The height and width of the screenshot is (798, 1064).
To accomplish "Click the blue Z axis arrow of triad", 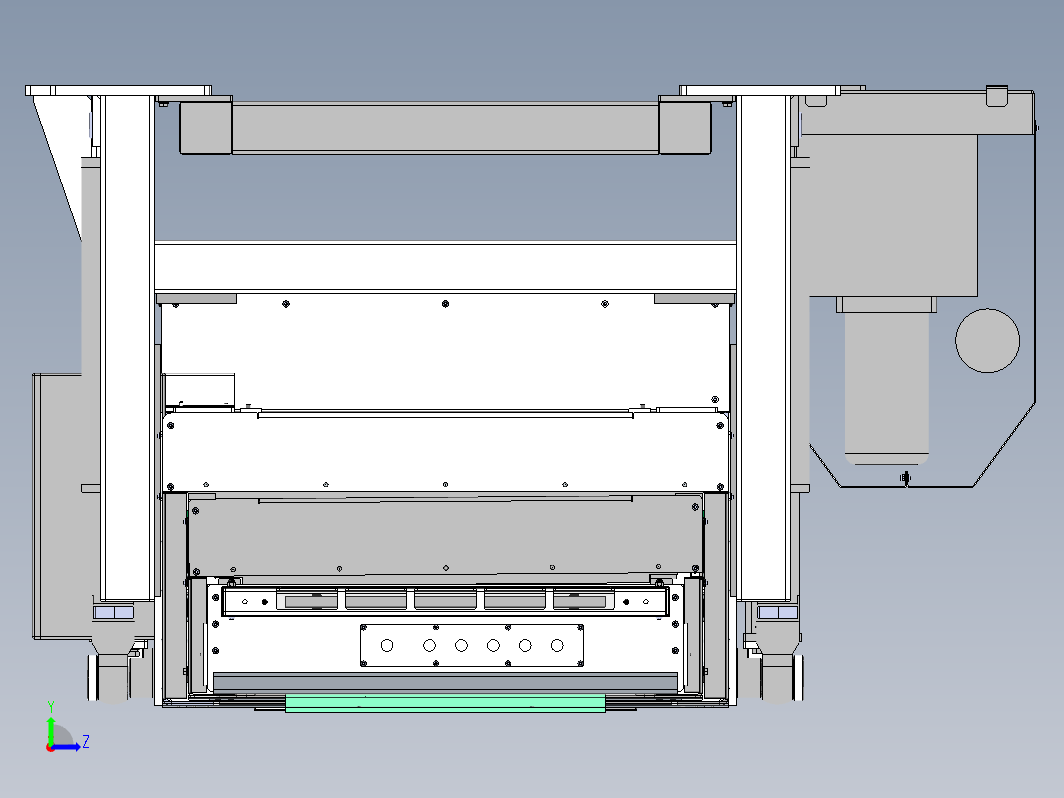I will 66,747.
